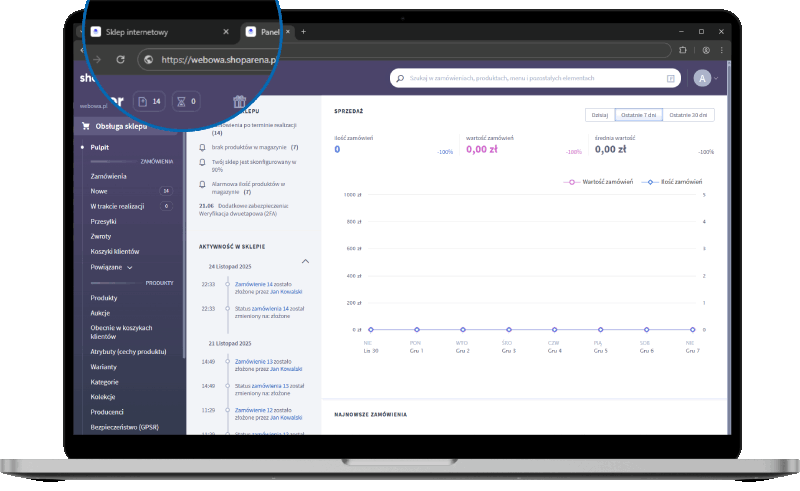Collapse the 24 Listopad 2025 activity group
This screenshot has width=800, height=491.
point(305,261)
